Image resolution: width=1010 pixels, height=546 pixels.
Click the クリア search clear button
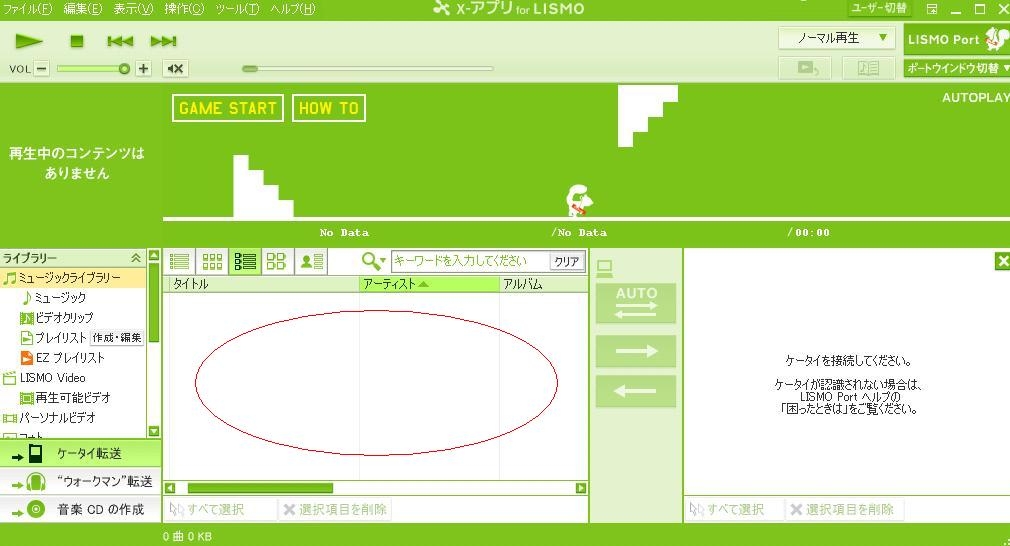(567, 261)
